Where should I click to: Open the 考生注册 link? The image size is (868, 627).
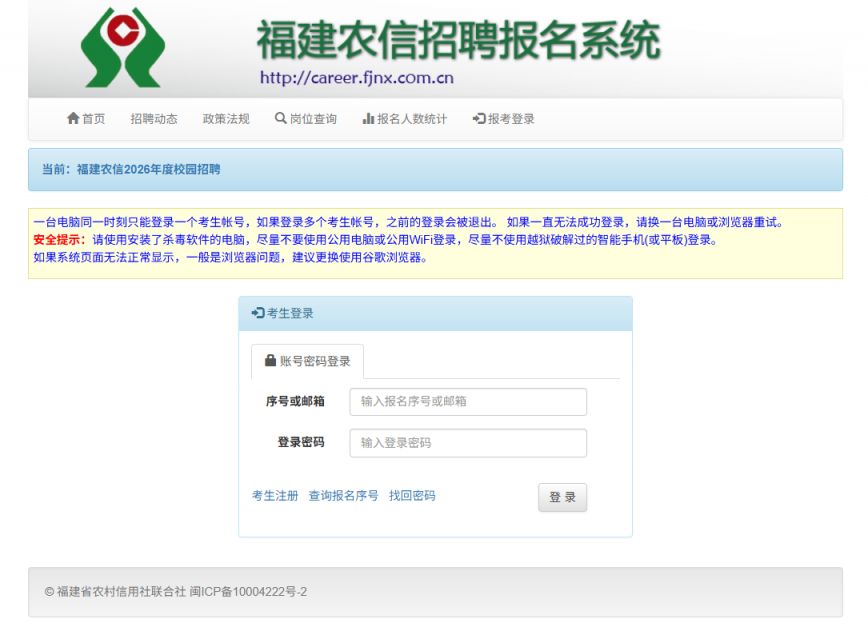pos(275,496)
